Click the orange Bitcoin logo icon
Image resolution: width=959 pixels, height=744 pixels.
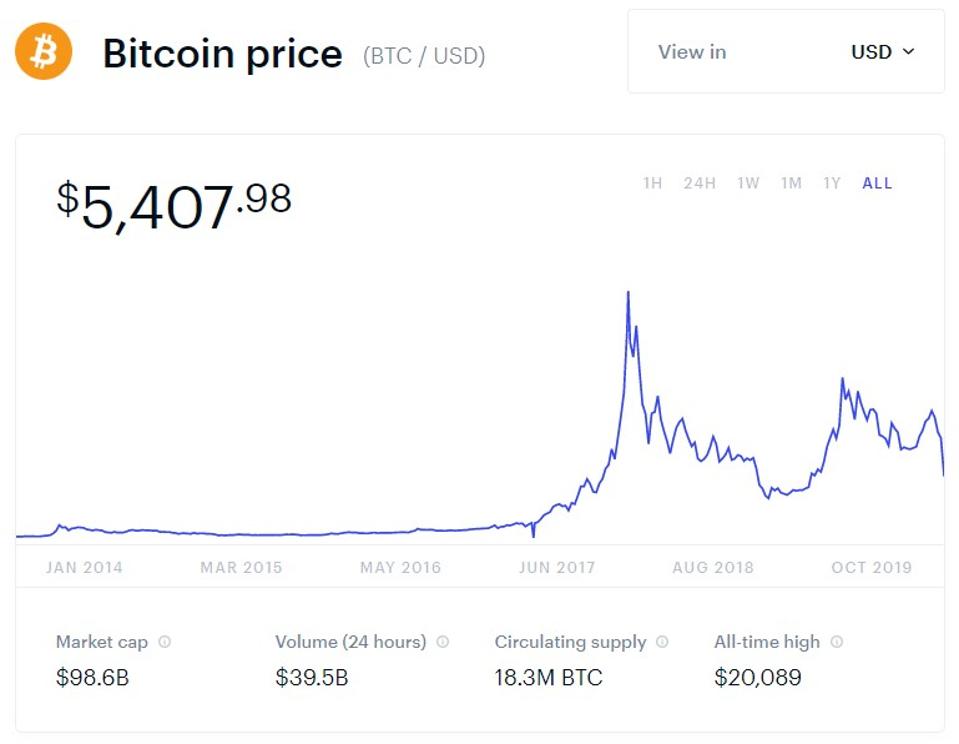click(44, 52)
